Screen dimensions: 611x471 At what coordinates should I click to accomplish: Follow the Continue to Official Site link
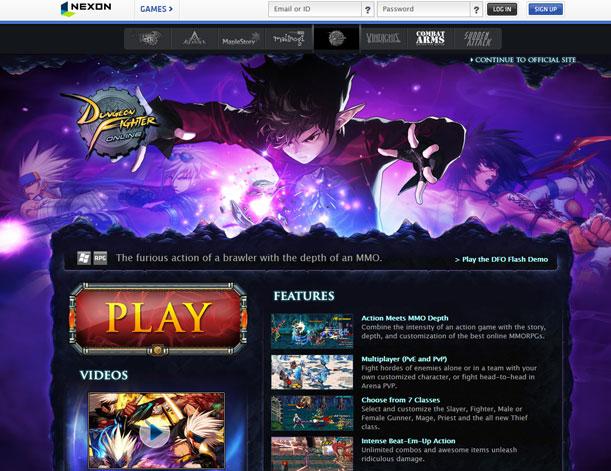click(523, 60)
